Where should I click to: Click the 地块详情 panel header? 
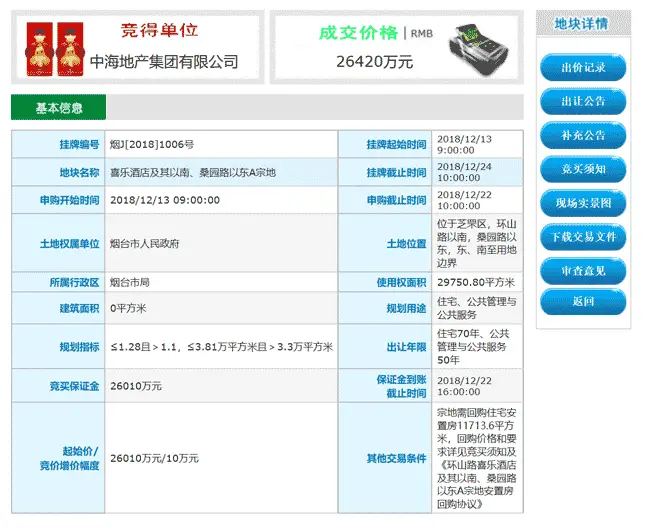click(583, 24)
